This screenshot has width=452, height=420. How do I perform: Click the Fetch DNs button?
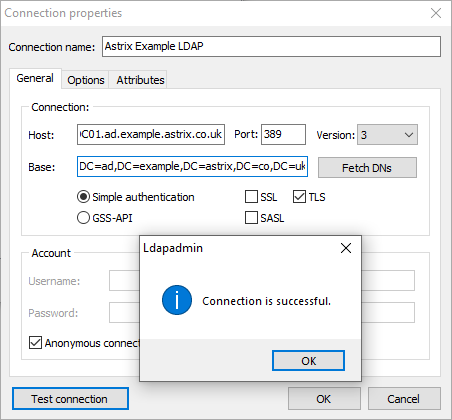[367, 168]
